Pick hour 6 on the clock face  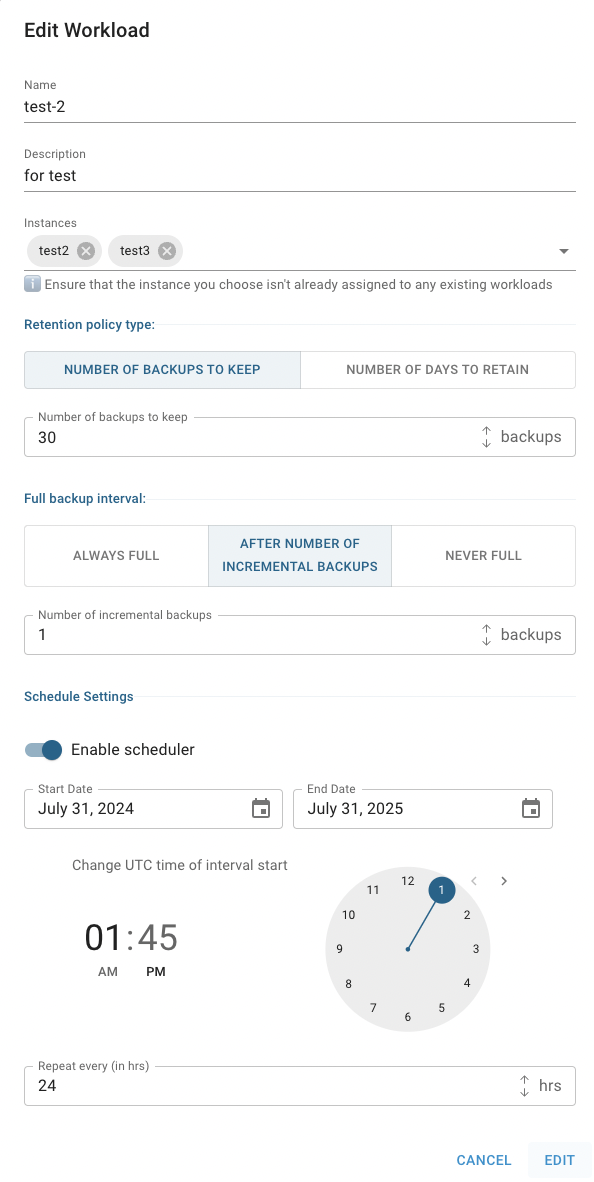pos(408,1017)
